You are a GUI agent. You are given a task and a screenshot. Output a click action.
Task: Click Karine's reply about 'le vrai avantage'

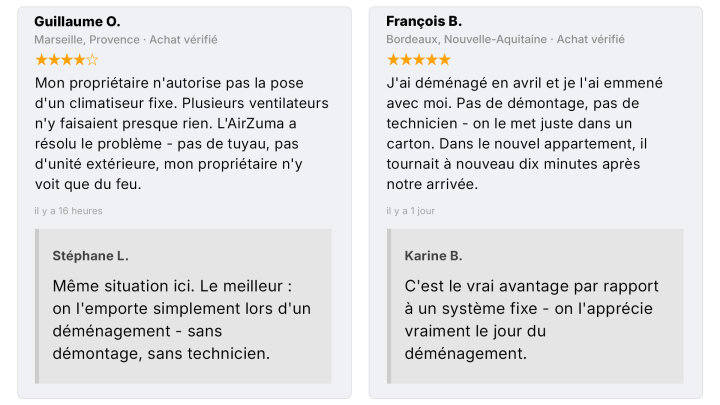pos(532,320)
